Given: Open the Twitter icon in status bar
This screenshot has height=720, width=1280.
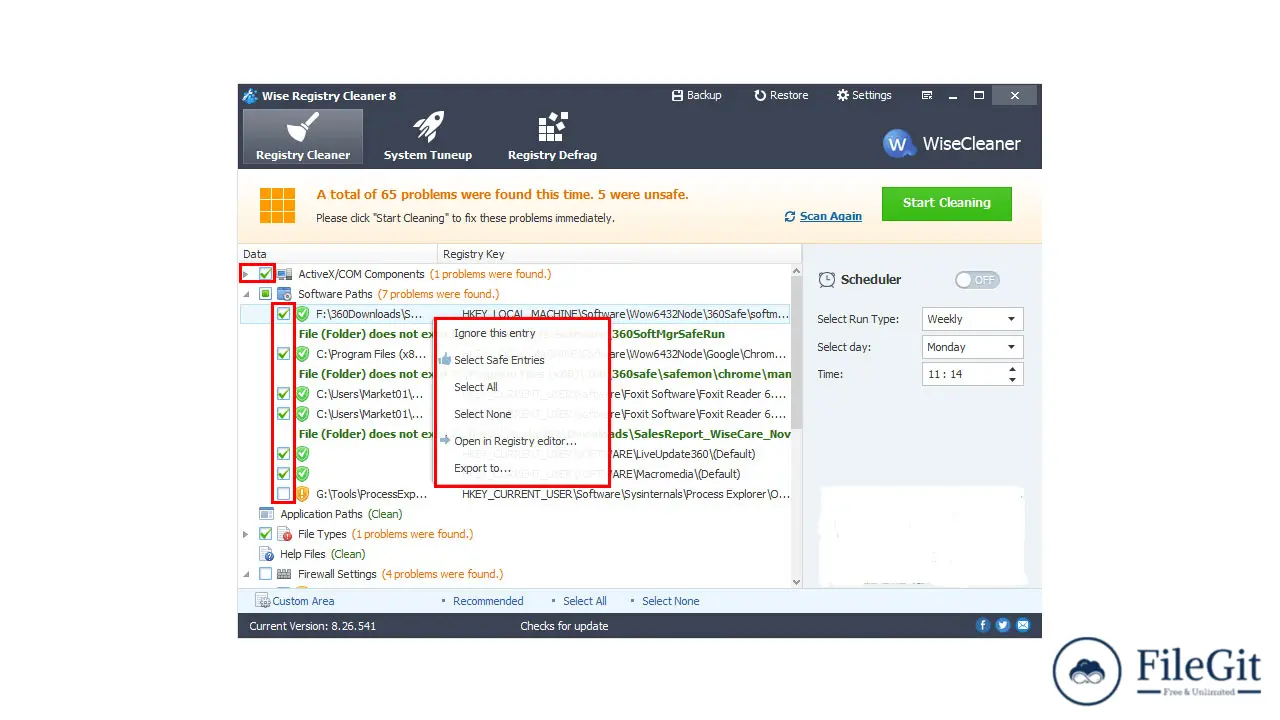Looking at the screenshot, I should click(1003, 626).
